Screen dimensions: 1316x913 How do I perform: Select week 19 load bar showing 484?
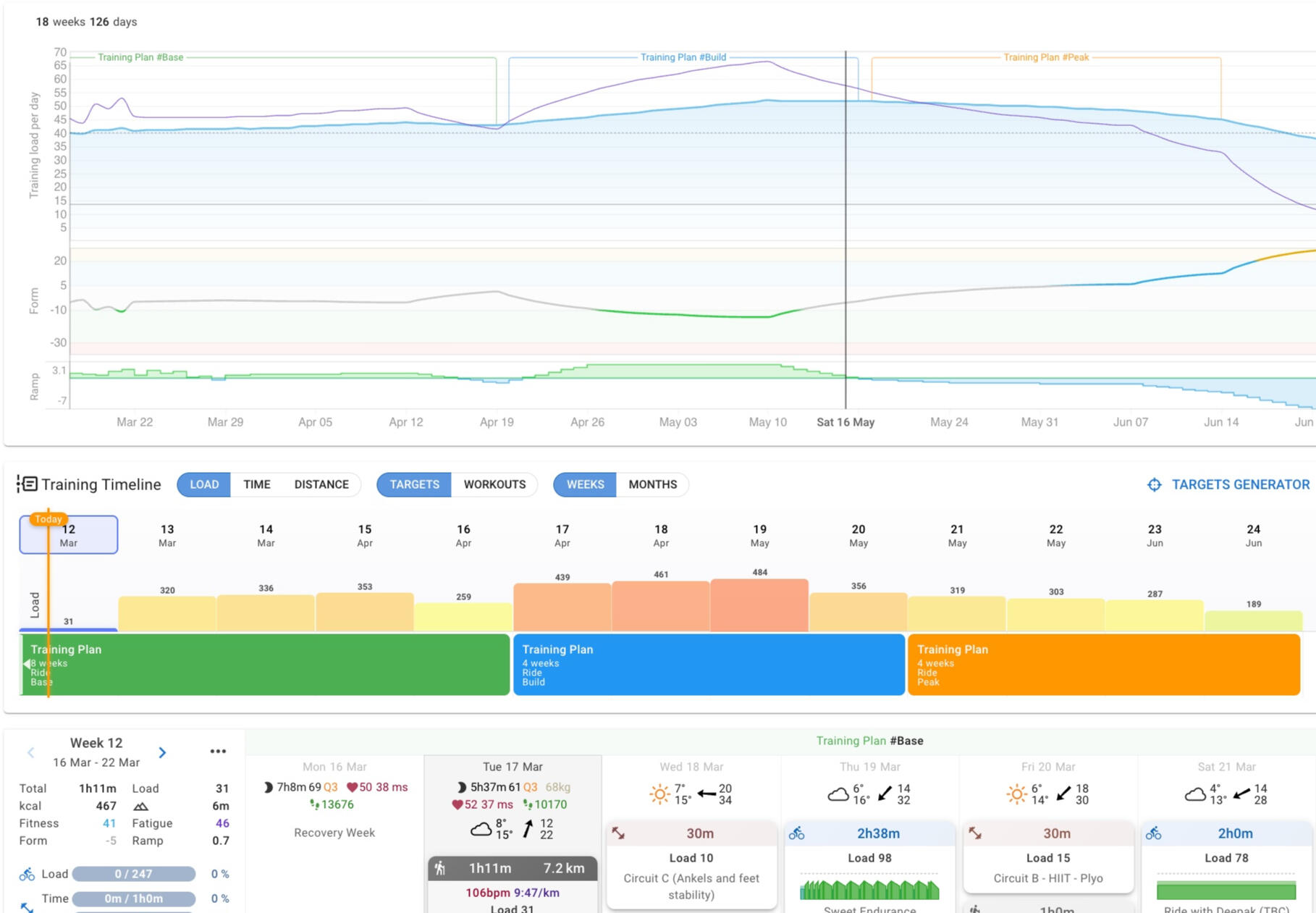click(759, 605)
